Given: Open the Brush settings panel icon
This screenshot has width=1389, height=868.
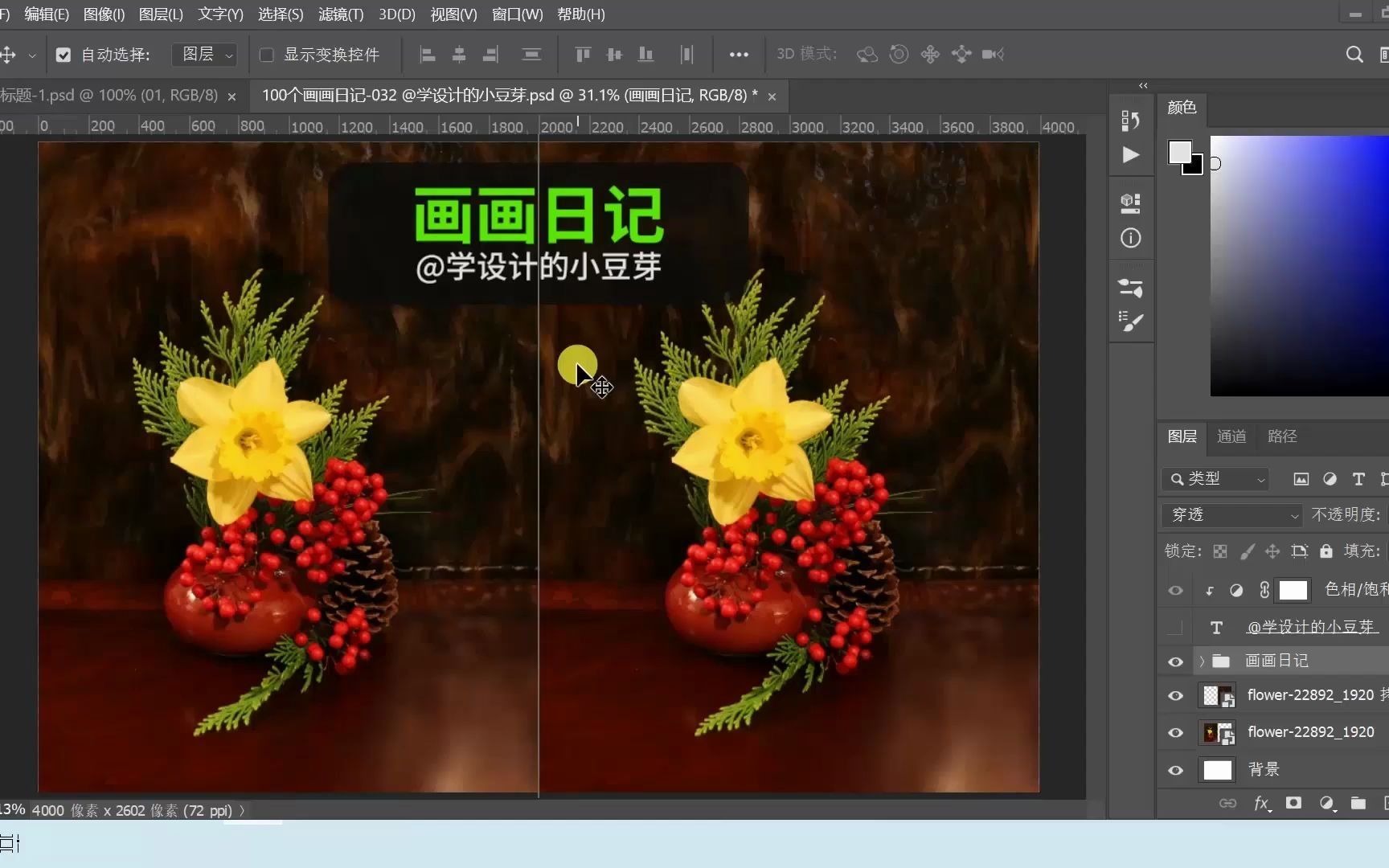Looking at the screenshot, I should click(x=1131, y=321).
